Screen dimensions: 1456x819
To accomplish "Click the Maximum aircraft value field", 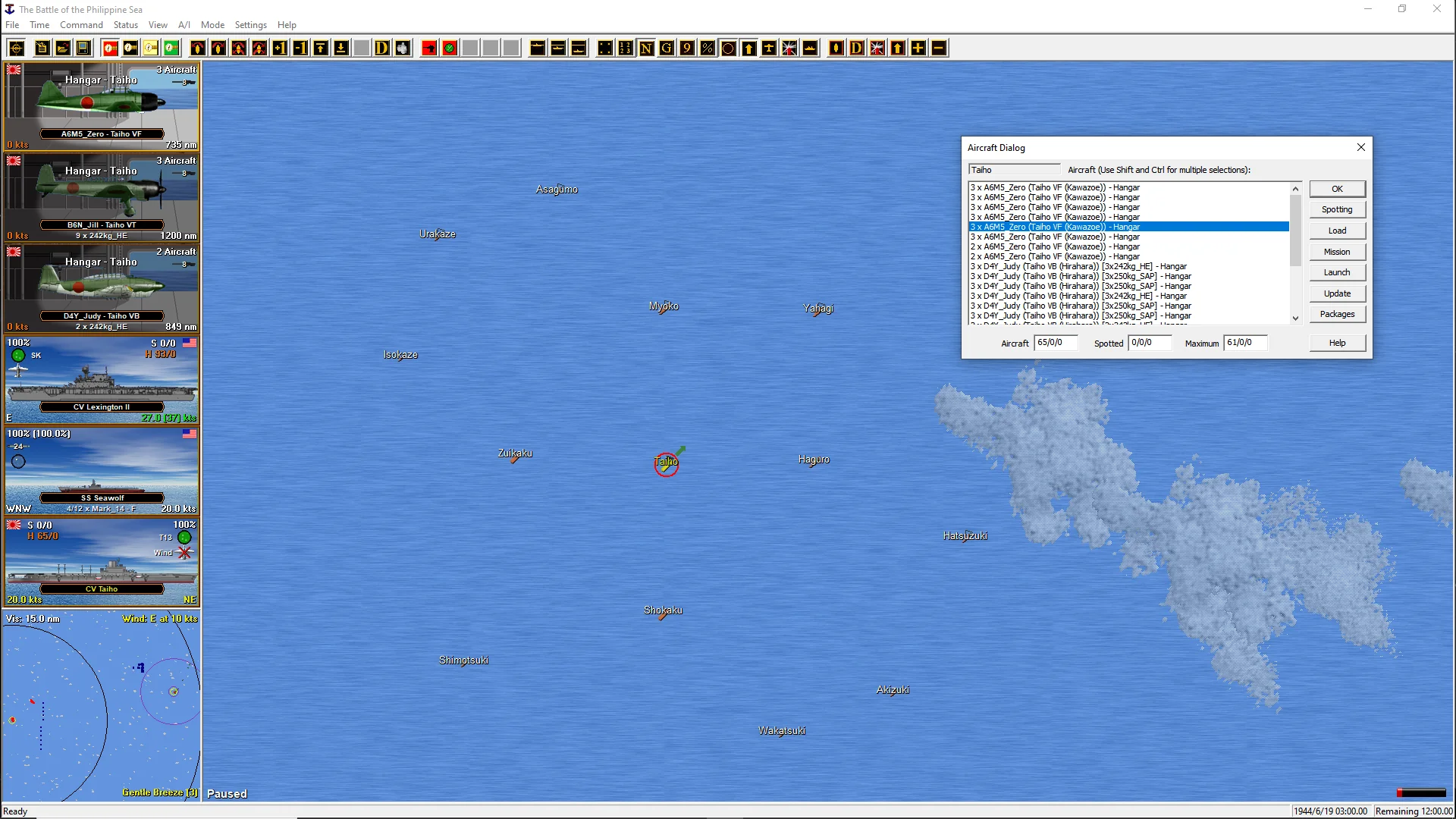I will tap(1244, 343).
